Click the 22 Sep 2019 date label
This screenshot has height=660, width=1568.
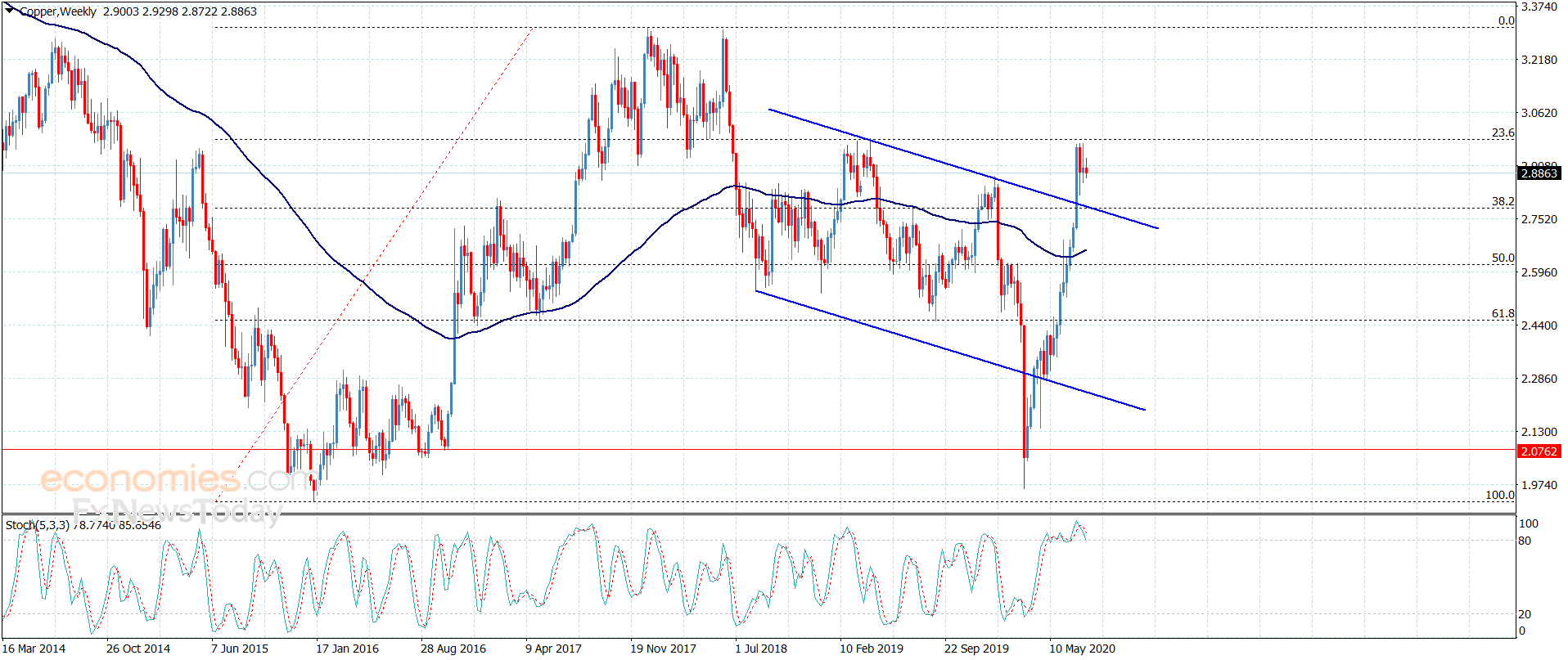(x=977, y=649)
